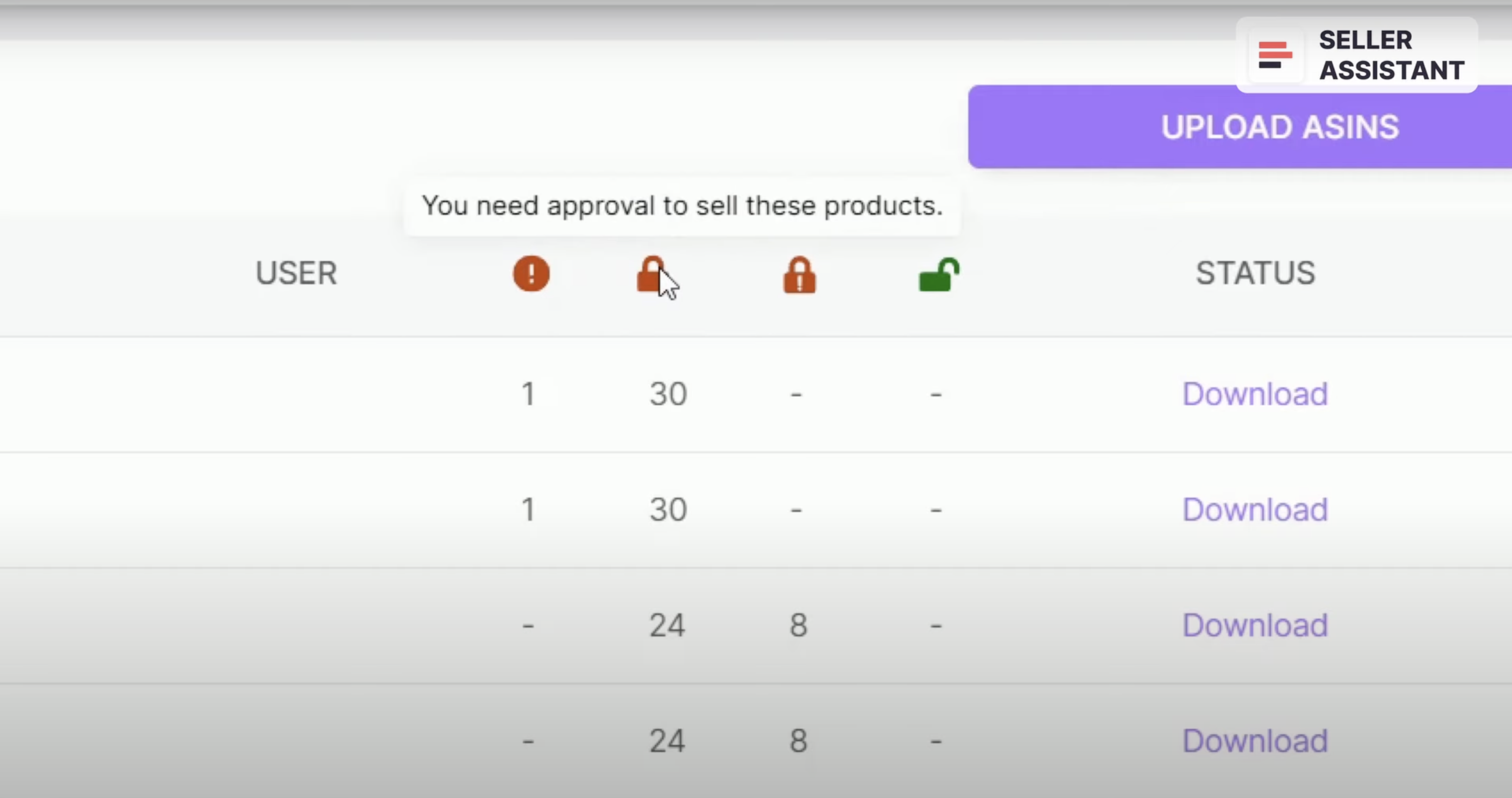1512x798 pixels.
Task: Download the report for the first row
Action: [x=1254, y=394]
